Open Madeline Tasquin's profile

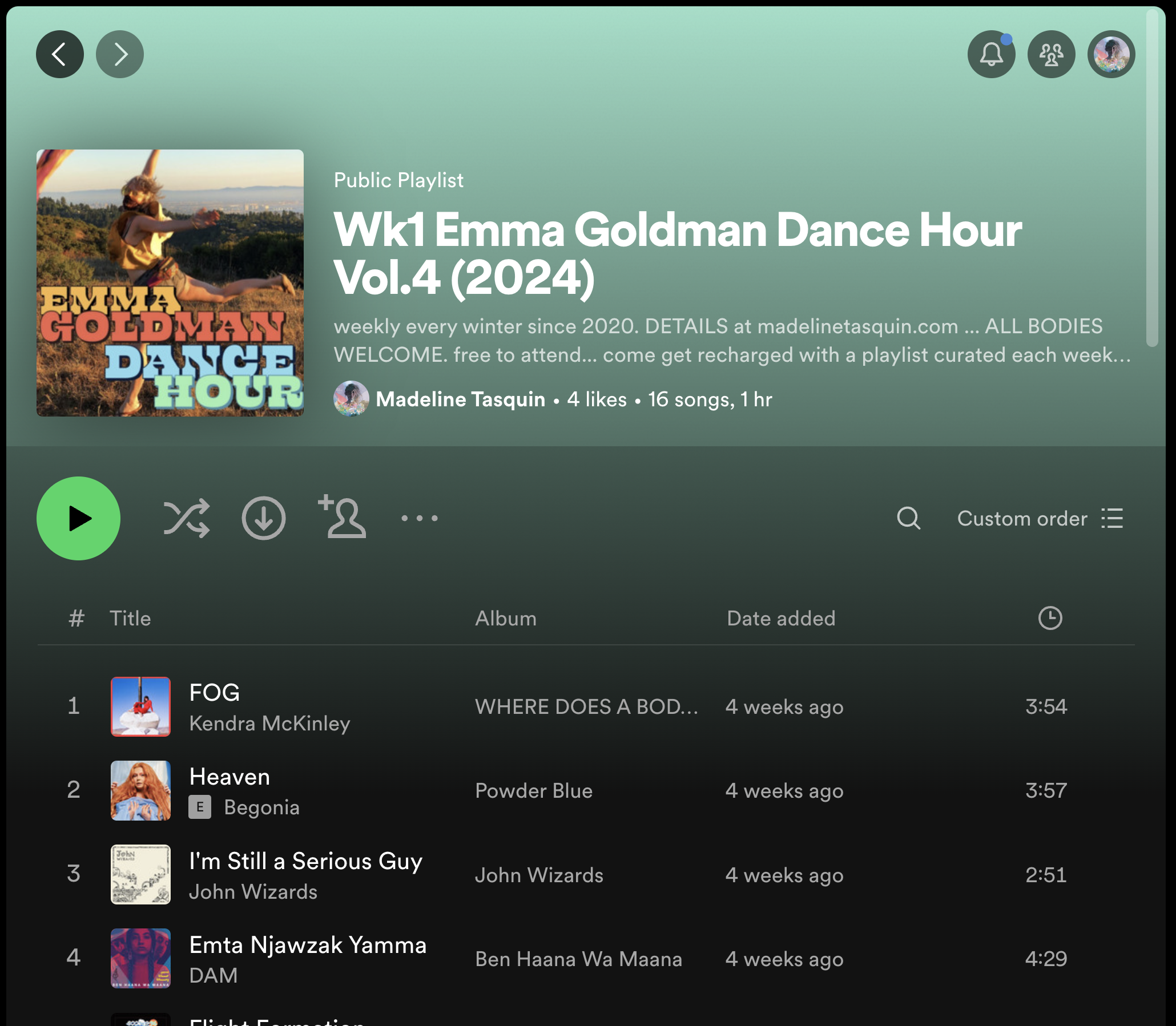tap(461, 399)
